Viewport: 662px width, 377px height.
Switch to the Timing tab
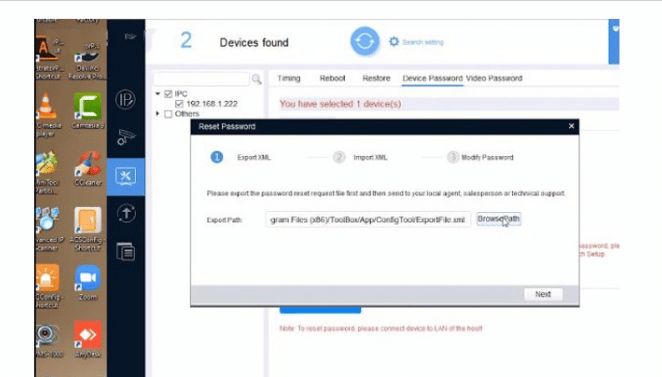click(x=289, y=78)
